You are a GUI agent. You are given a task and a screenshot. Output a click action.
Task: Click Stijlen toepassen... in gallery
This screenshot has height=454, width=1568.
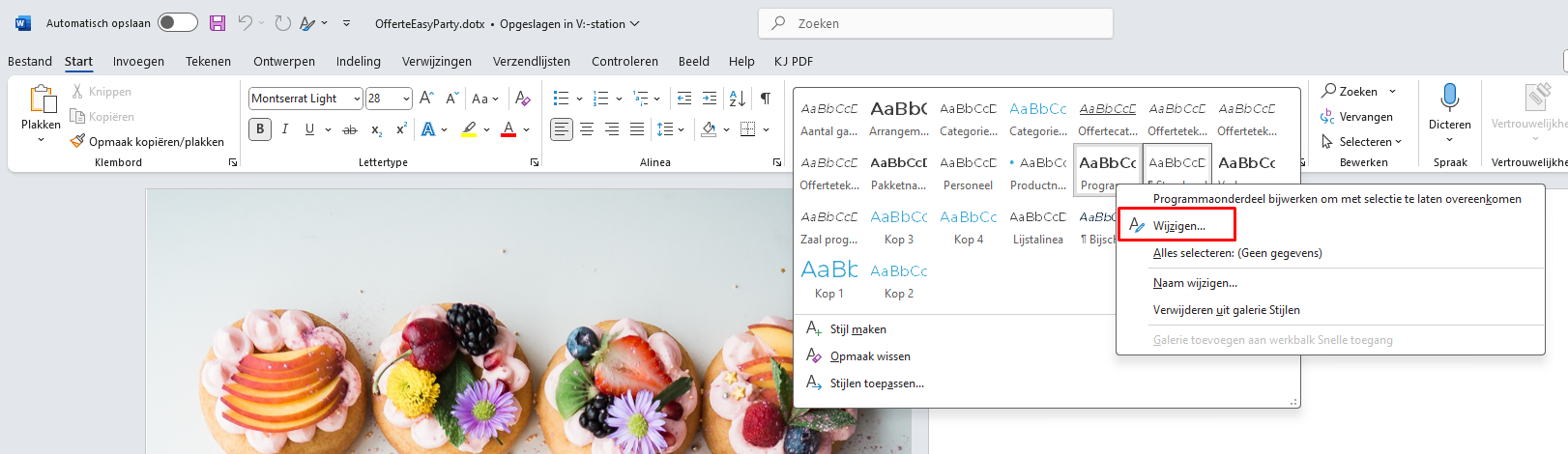click(x=877, y=383)
